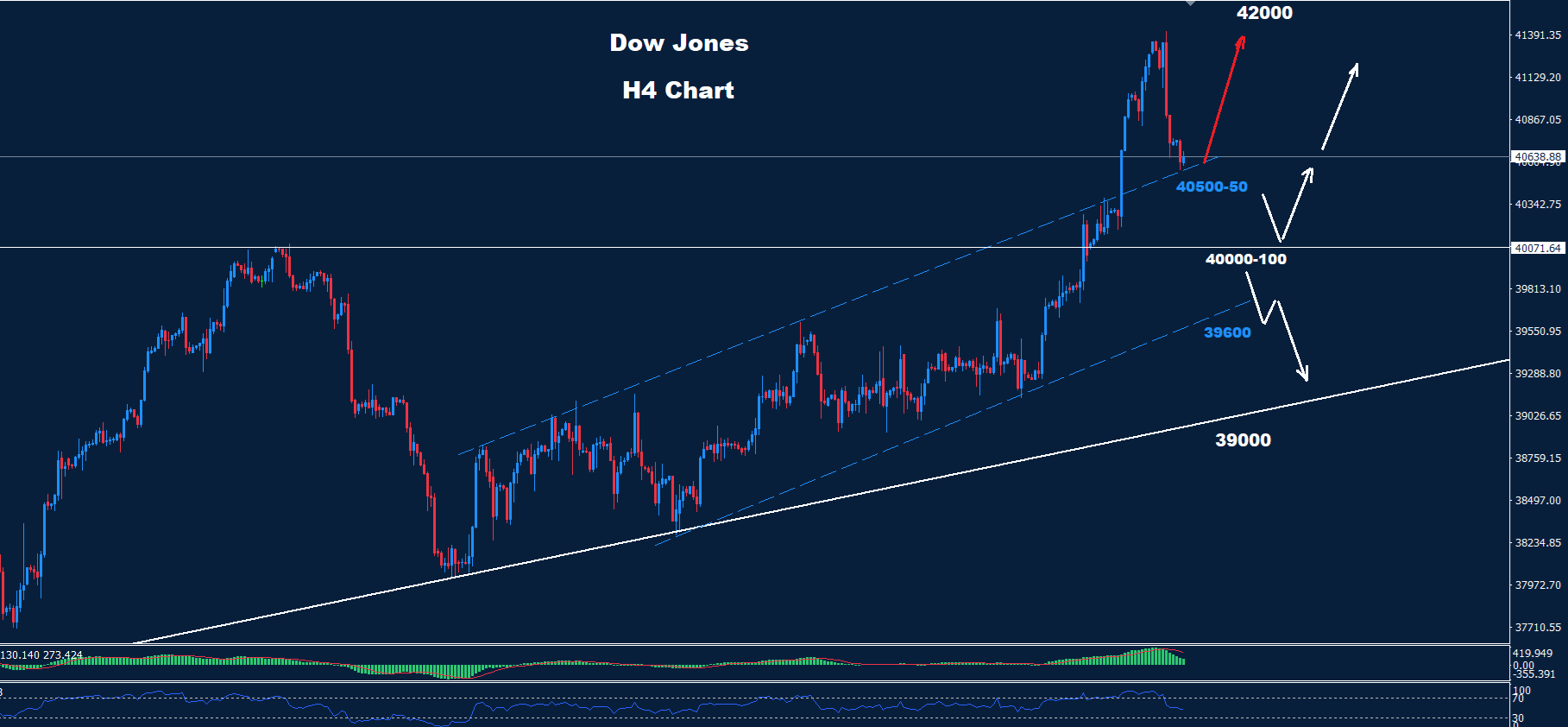Select the 40071.64 horizontal line price tag
This screenshot has width=1568, height=727.
(x=1537, y=248)
